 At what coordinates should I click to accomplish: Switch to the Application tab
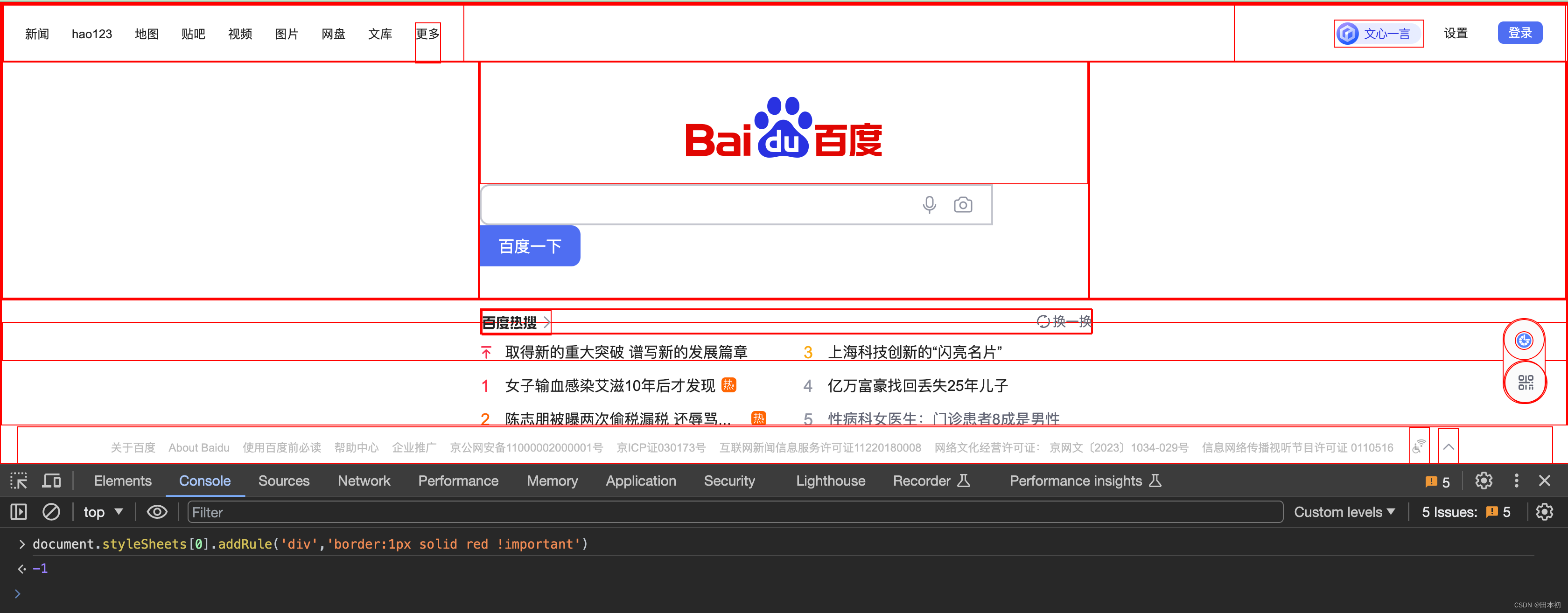click(641, 481)
